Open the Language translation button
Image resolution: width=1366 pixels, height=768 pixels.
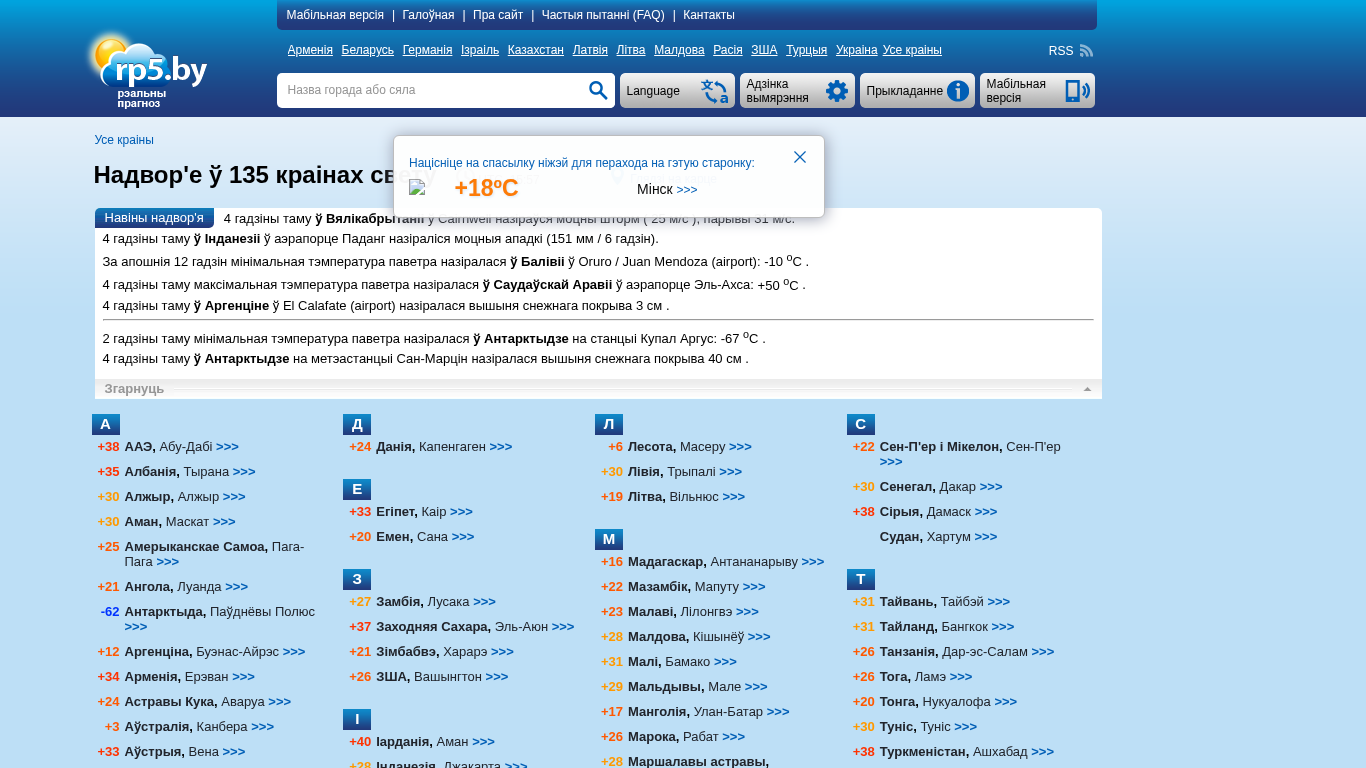677,91
